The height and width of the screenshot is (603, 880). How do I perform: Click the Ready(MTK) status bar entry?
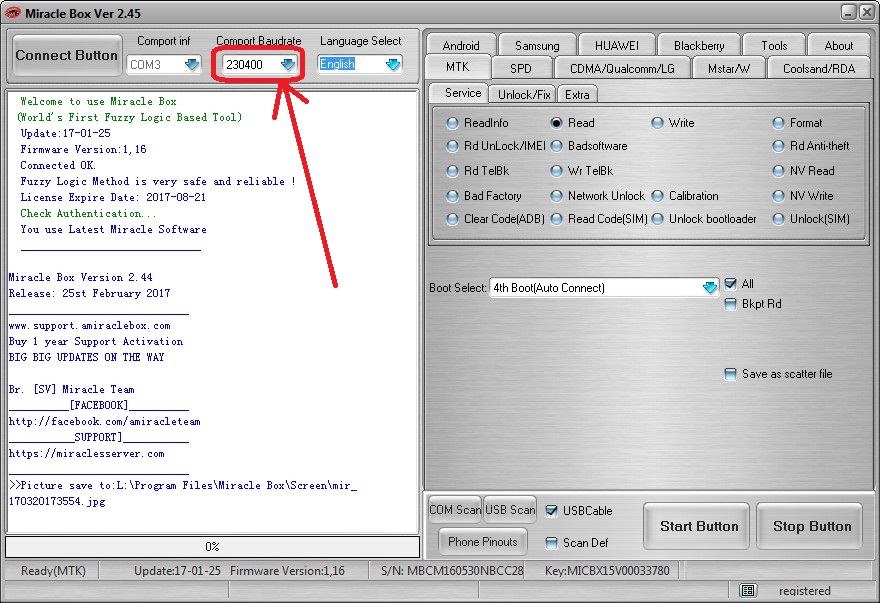53,571
